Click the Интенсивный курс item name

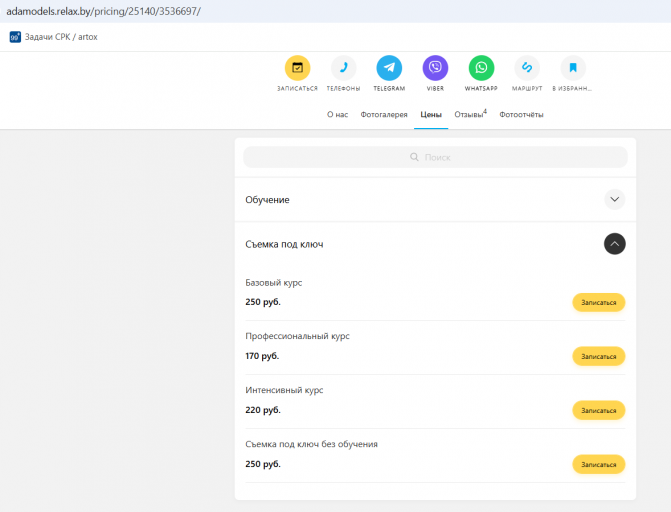pos(284,390)
